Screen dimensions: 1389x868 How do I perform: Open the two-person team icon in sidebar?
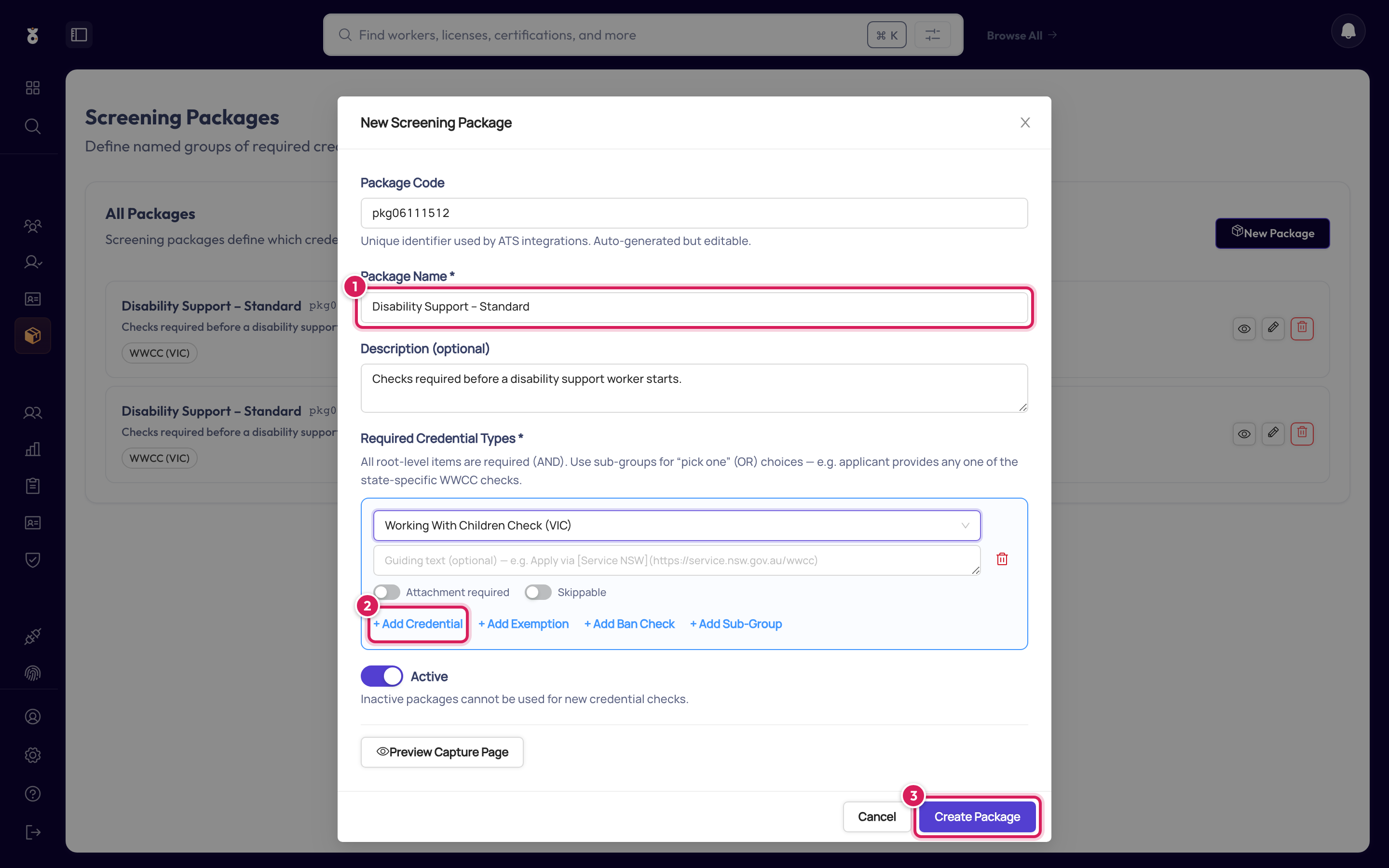(33, 413)
